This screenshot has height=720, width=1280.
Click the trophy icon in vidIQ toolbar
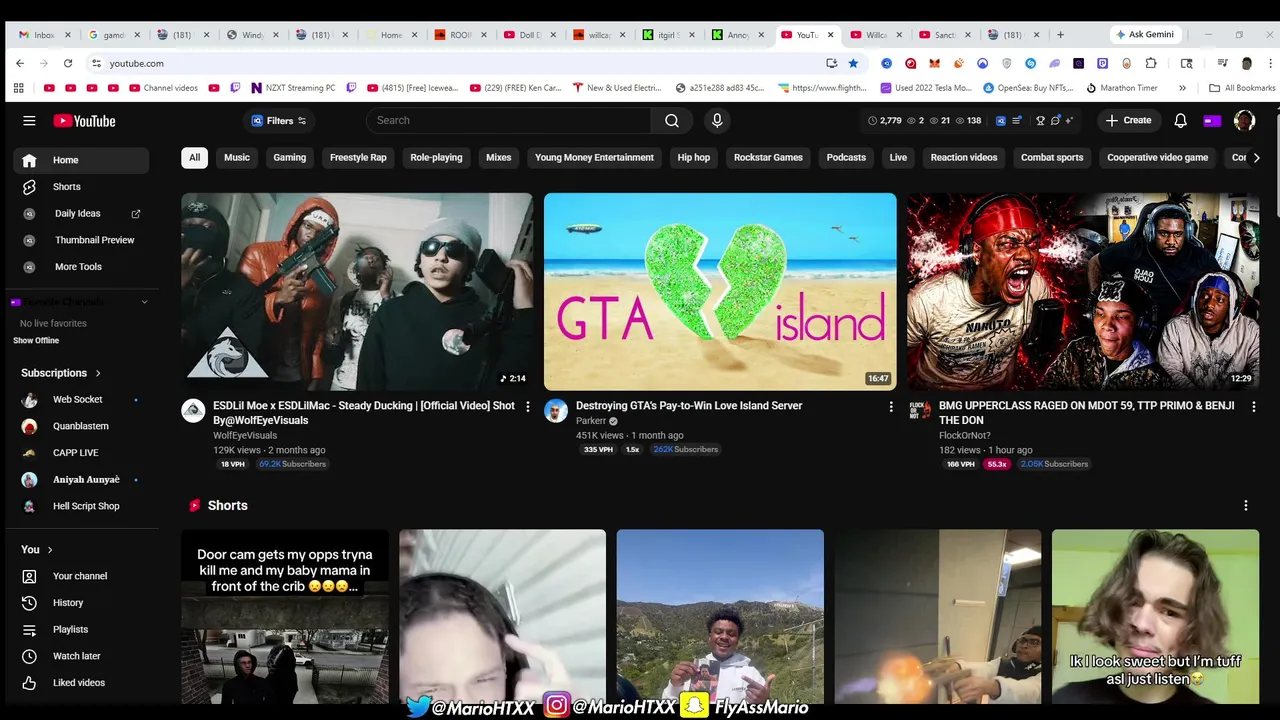(1040, 121)
